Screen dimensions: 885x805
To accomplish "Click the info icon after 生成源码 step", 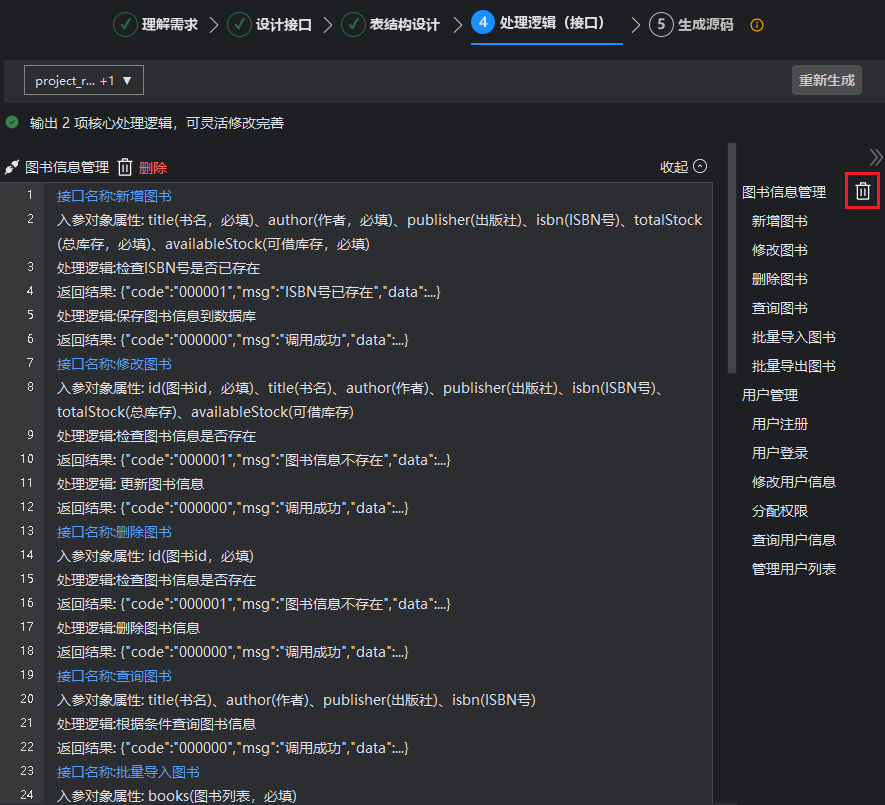I will click(x=757, y=25).
